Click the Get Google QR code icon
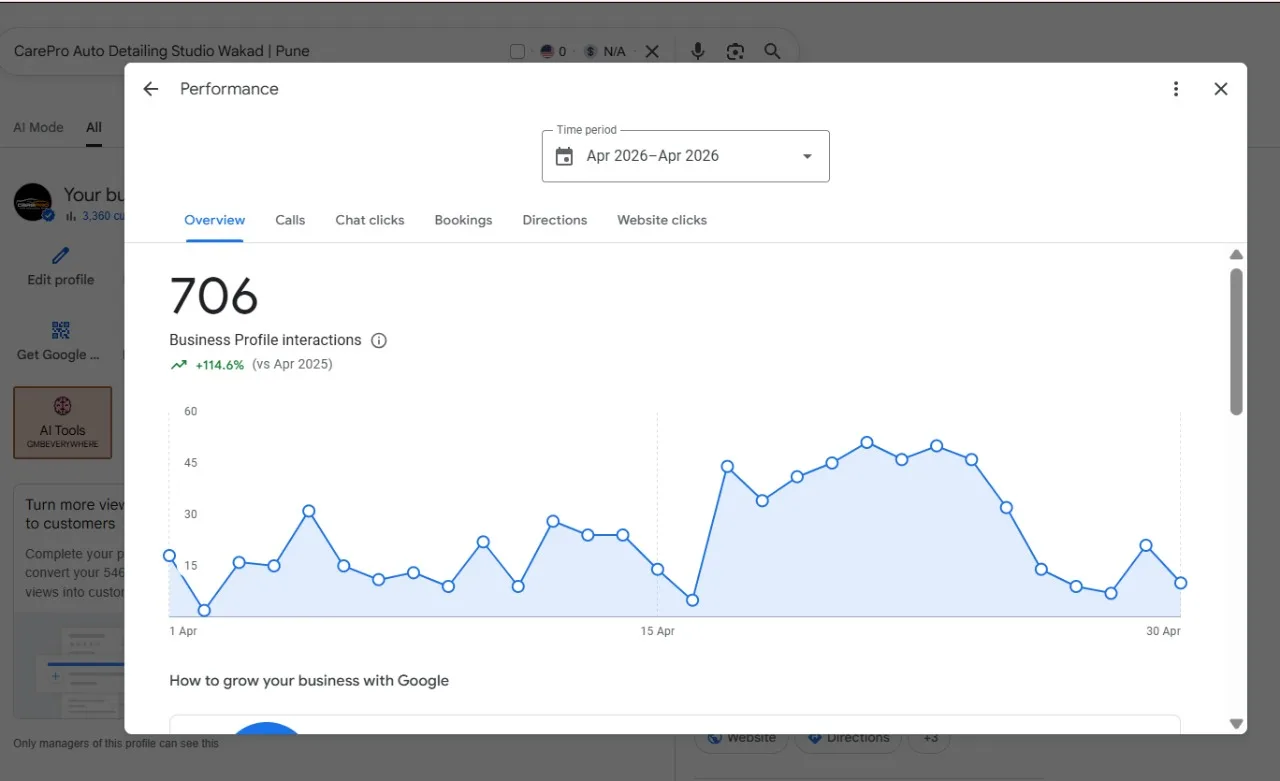This screenshot has width=1280, height=781. [61, 331]
